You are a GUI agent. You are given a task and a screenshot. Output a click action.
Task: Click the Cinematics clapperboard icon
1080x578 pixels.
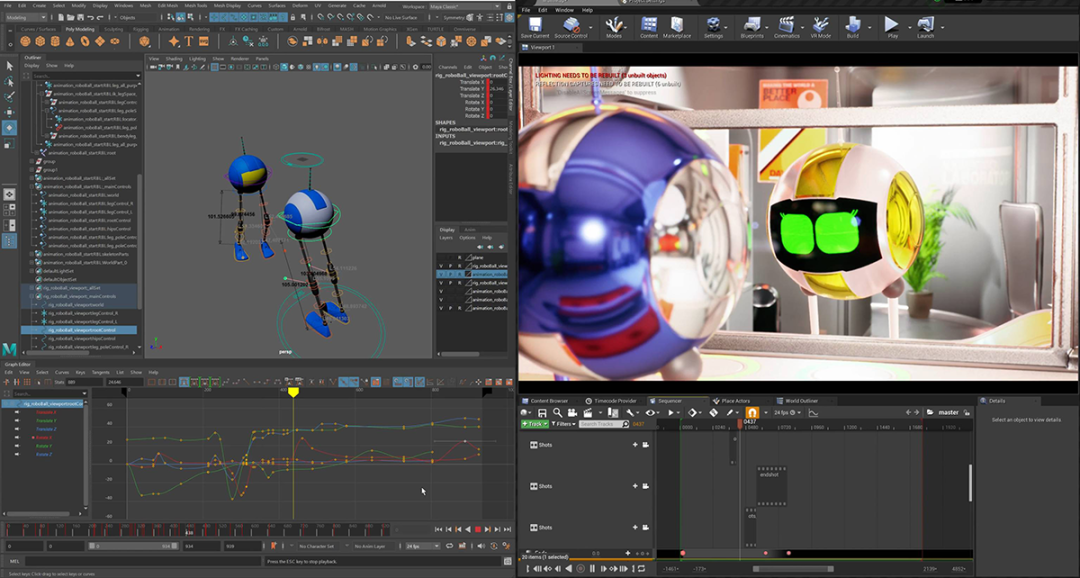click(x=786, y=25)
